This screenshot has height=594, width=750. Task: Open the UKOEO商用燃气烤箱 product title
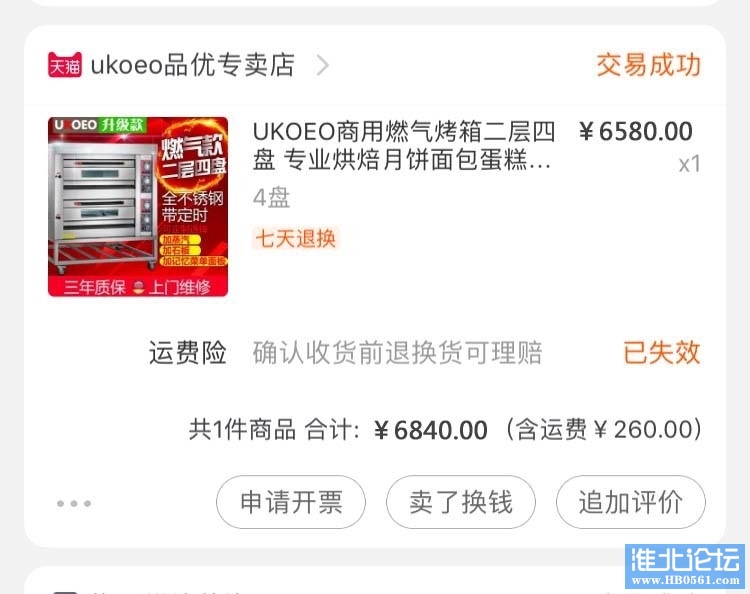point(404,145)
